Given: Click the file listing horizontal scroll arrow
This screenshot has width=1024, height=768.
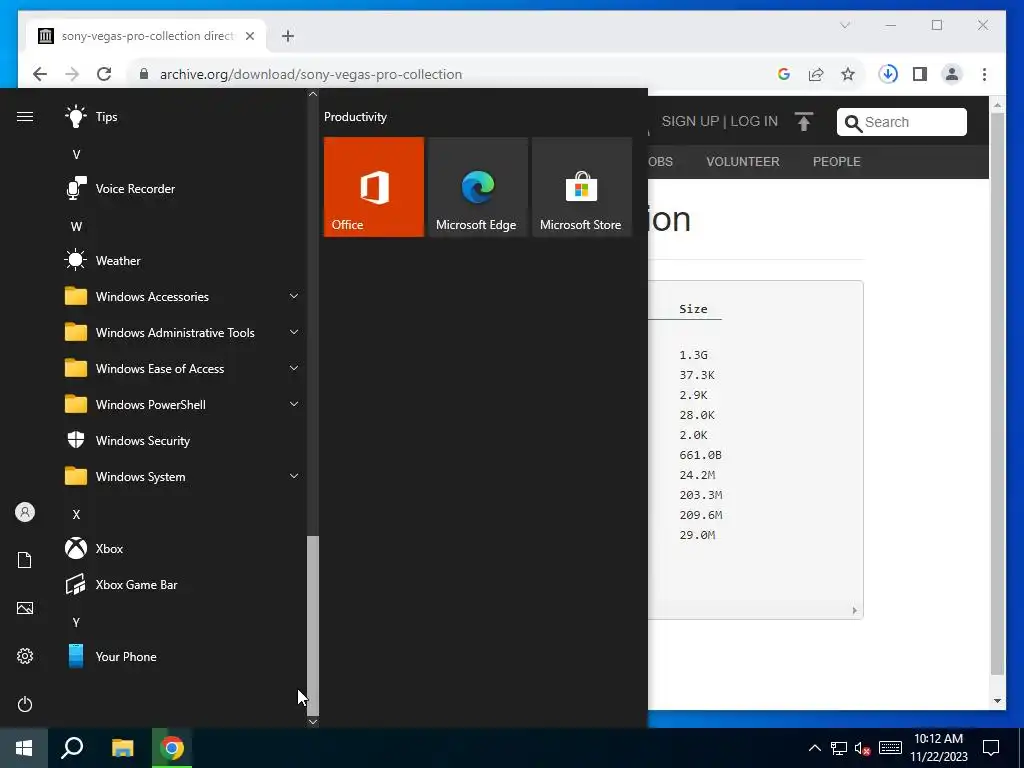Looking at the screenshot, I should [x=854, y=611].
